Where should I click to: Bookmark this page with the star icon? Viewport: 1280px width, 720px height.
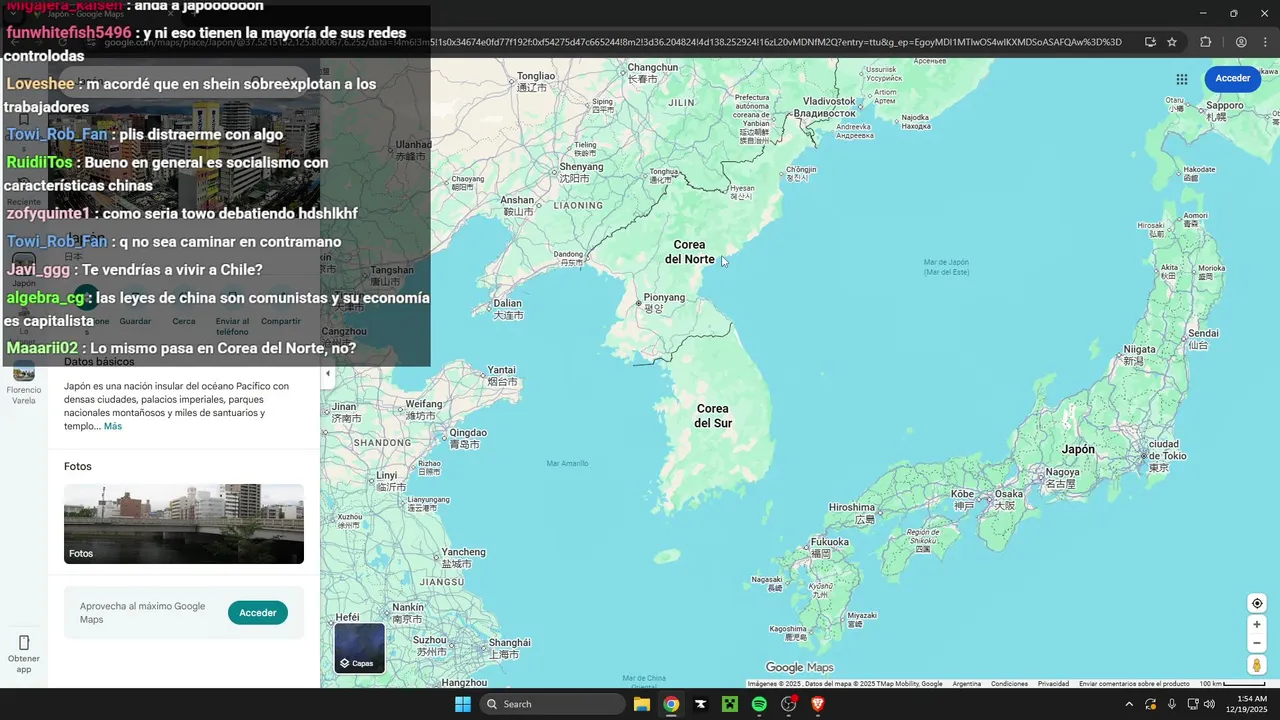pos(1172,42)
